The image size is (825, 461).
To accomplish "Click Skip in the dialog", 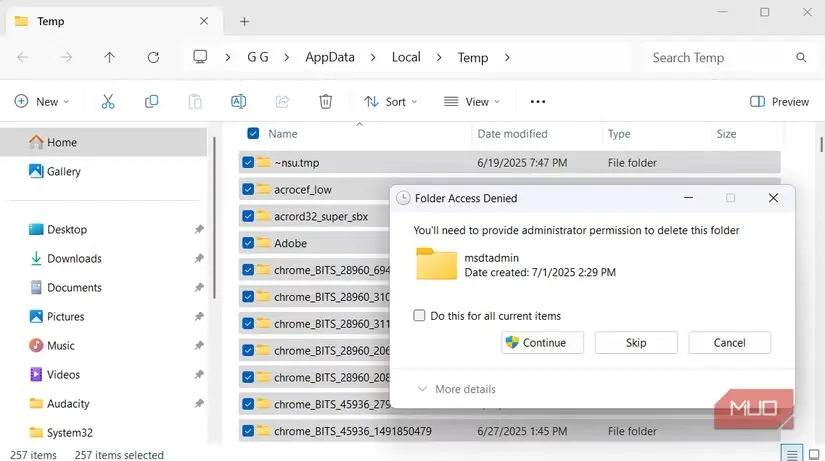I will click(636, 343).
